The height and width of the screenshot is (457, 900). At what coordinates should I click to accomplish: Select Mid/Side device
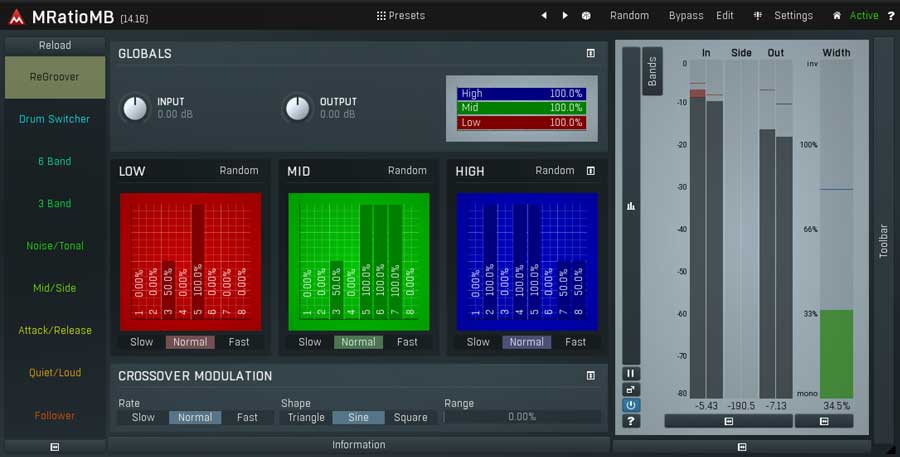click(x=55, y=288)
